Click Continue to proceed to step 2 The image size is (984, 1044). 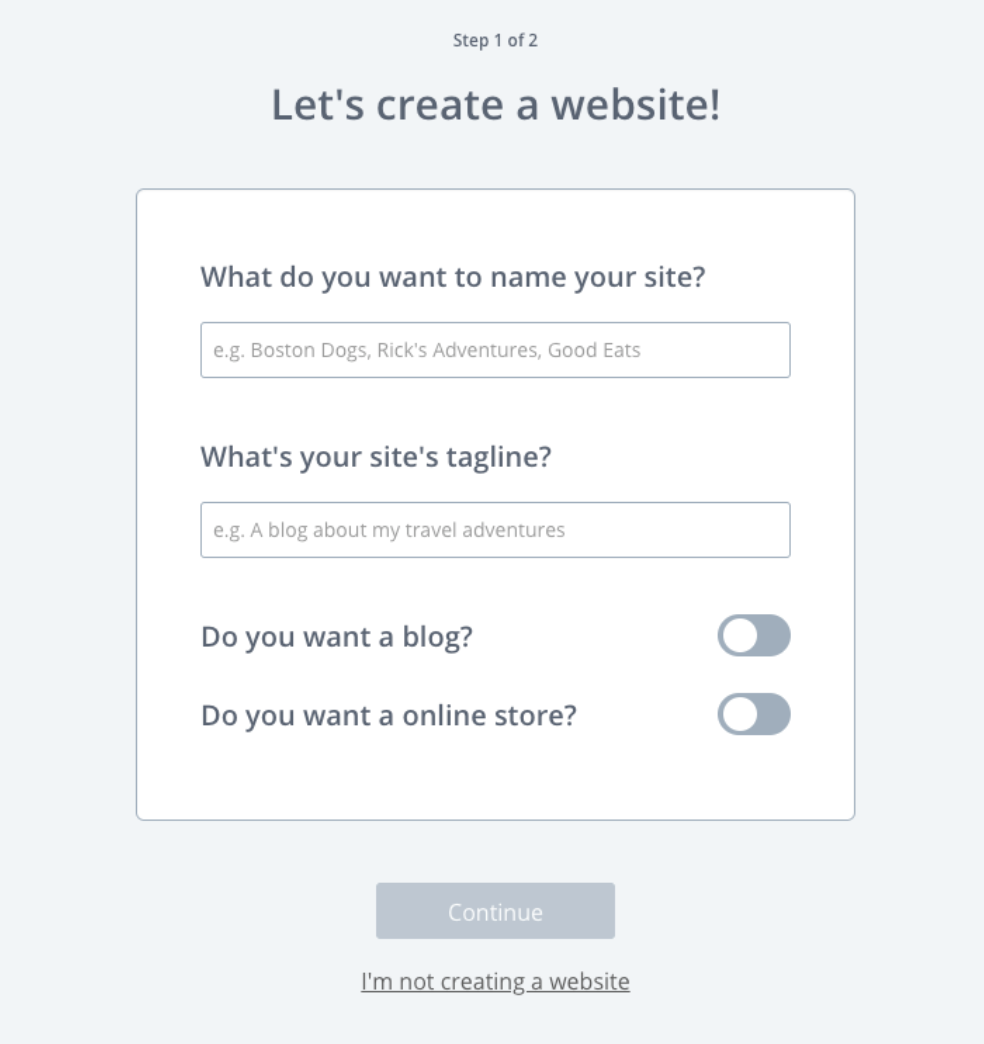coord(494,910)
